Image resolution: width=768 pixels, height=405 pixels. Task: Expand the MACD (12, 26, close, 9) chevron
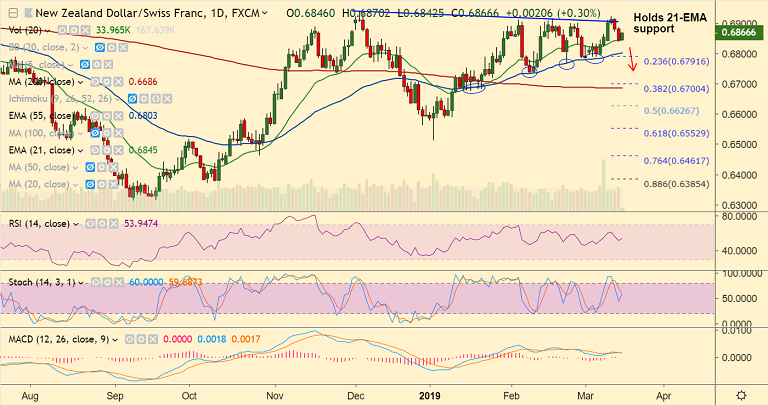tap(115, 339)
